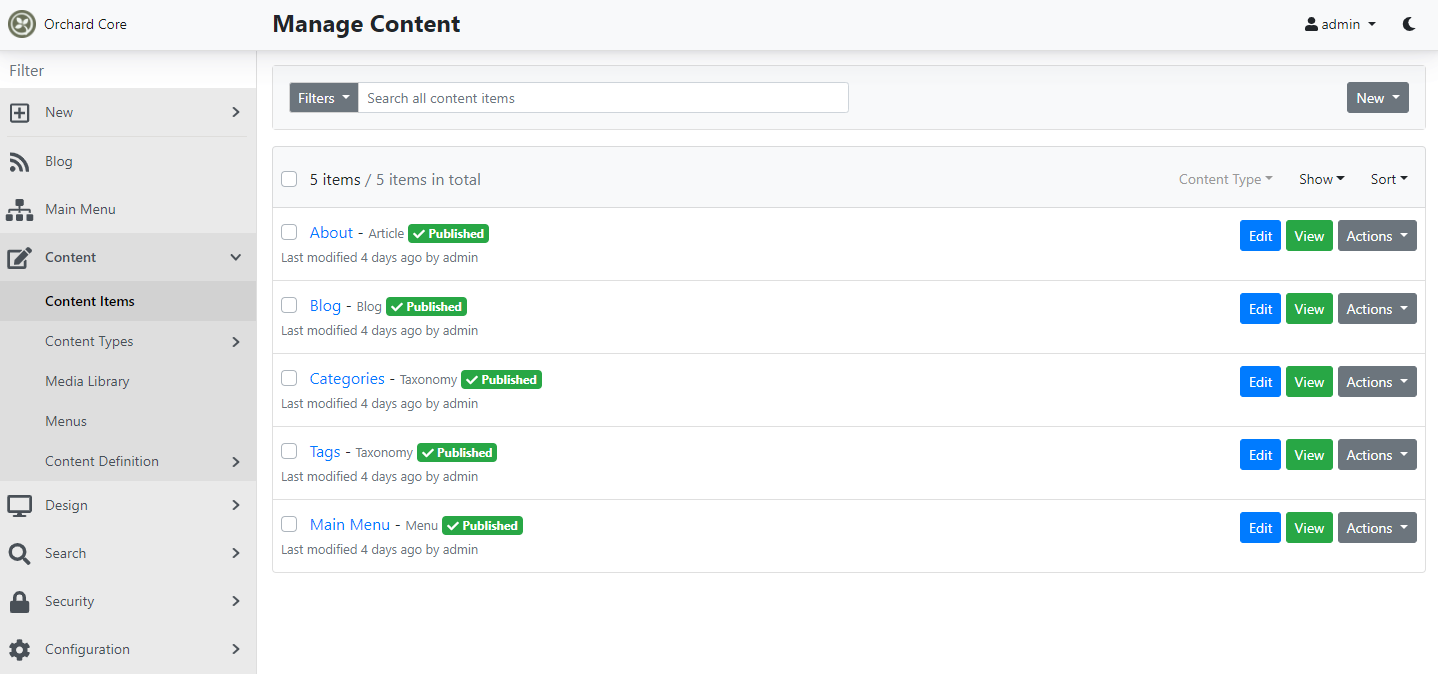
Task: Click the Main Menu sitemap icon
Action: pos(19,209)
